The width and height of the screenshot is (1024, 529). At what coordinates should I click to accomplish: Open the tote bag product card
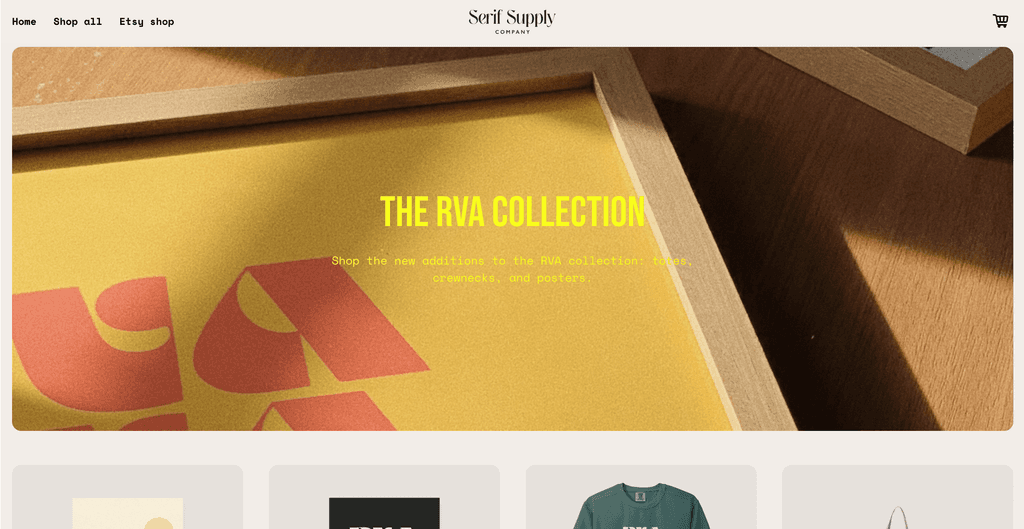[897, 497]
